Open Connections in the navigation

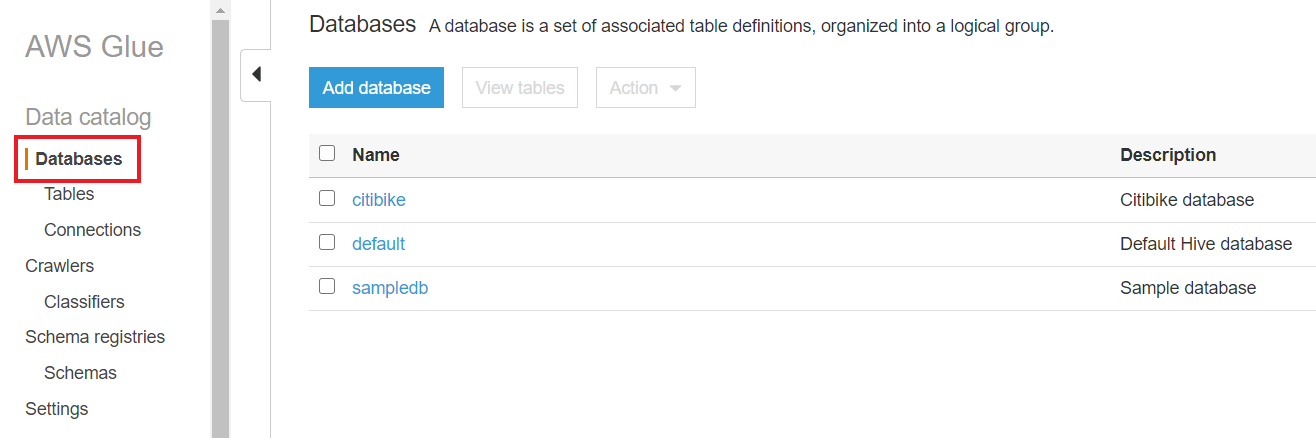tap(92, 230)
